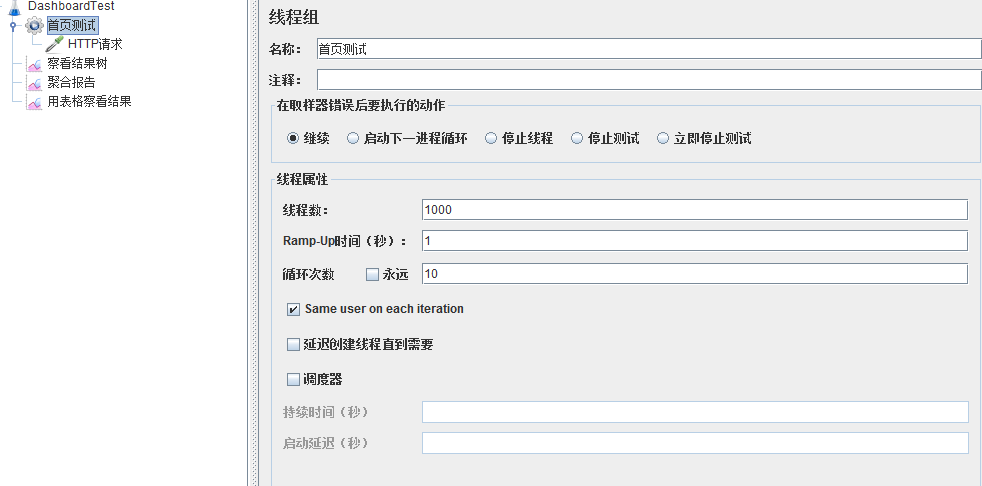The width and height of the screenshot is (982, 486).
Task: Click the 注释 comment field
Action: [649, 80]
